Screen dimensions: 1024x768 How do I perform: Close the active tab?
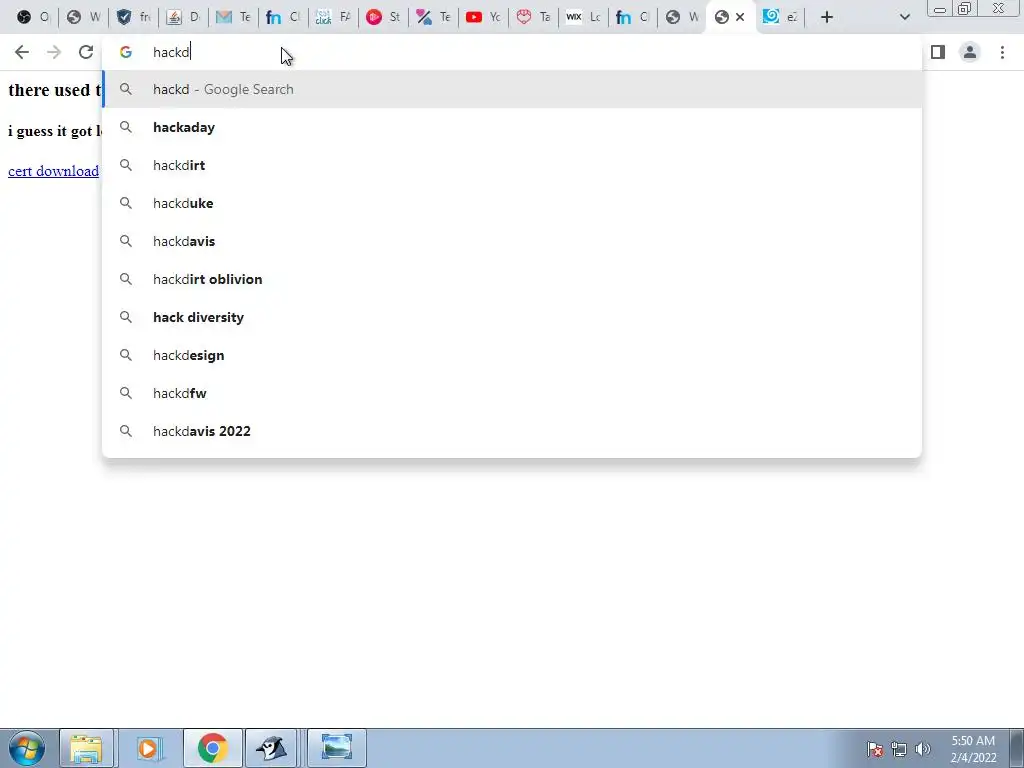740,17
